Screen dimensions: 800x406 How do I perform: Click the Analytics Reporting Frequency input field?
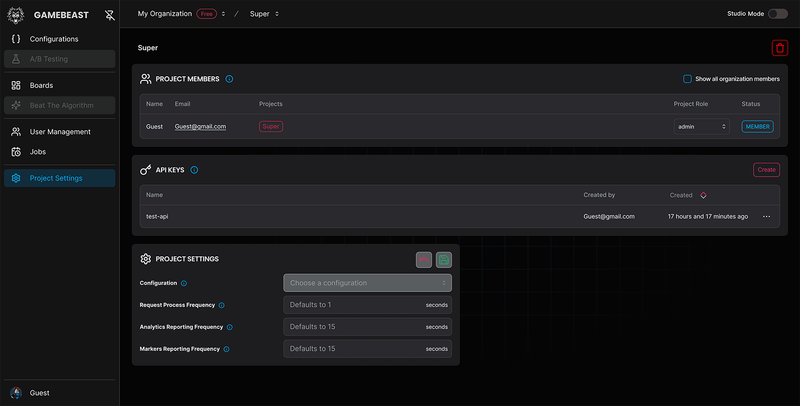pos(367,327)
